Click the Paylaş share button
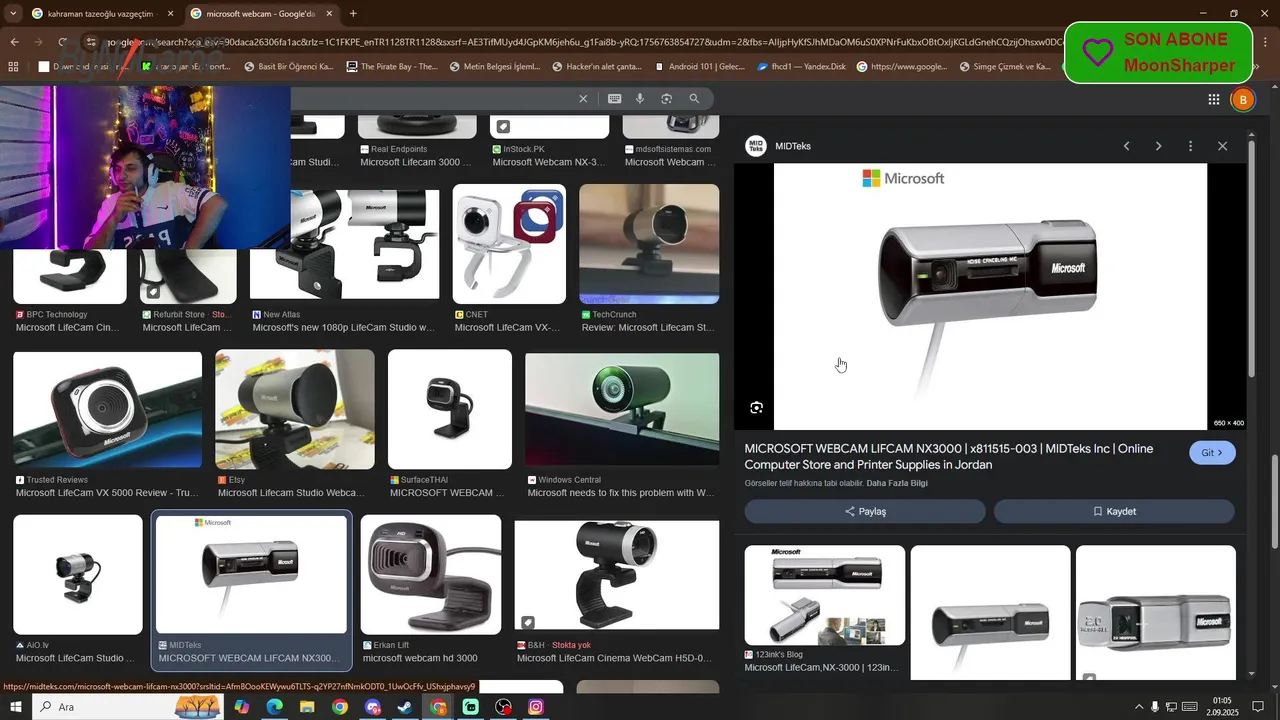Screen dimensions: 1280x720 pyautogui.click(x=865, y=511)
